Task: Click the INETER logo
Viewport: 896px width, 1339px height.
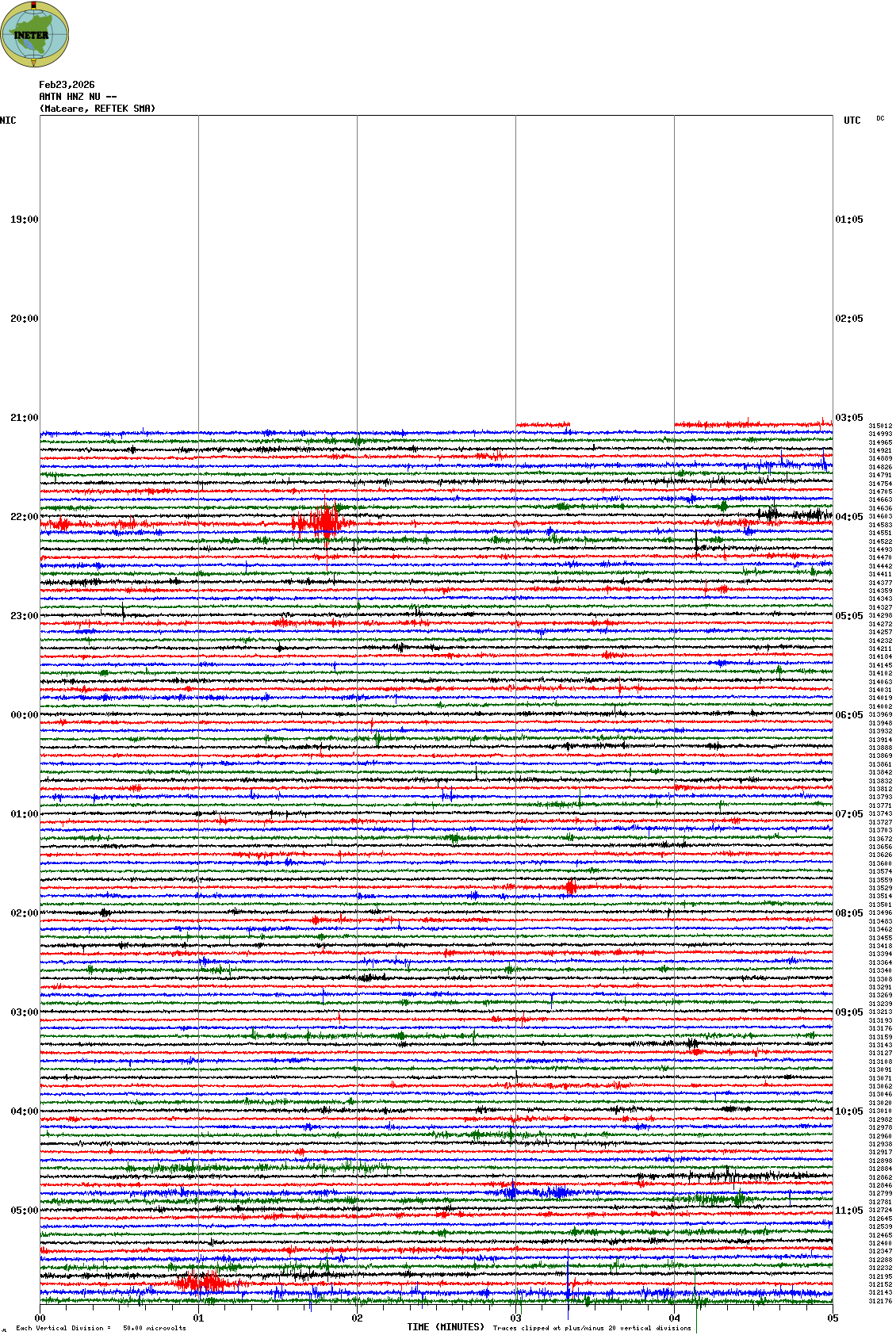Action: point(34,34)
